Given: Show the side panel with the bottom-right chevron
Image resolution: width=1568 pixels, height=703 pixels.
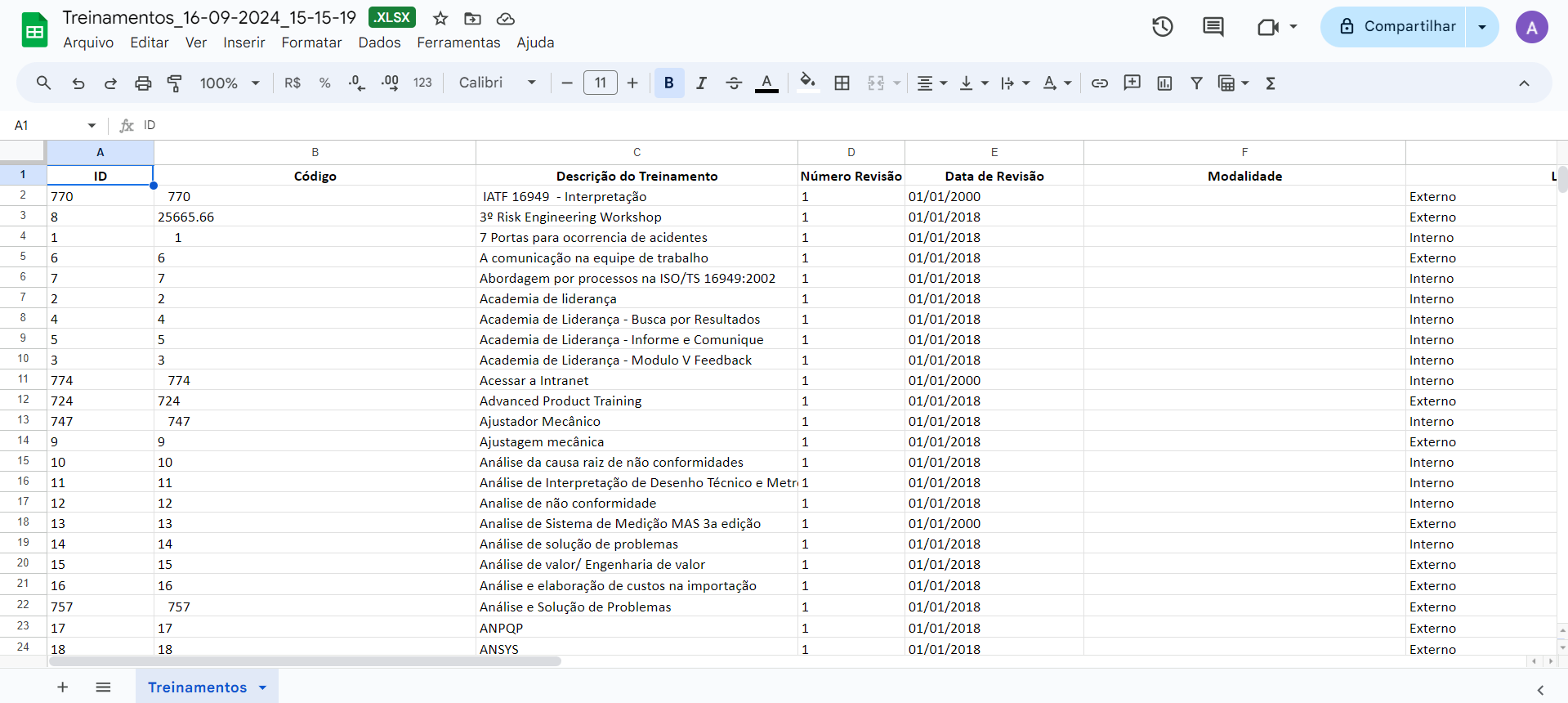Looking at the screenshot, I should click(x=1540, y=690).
